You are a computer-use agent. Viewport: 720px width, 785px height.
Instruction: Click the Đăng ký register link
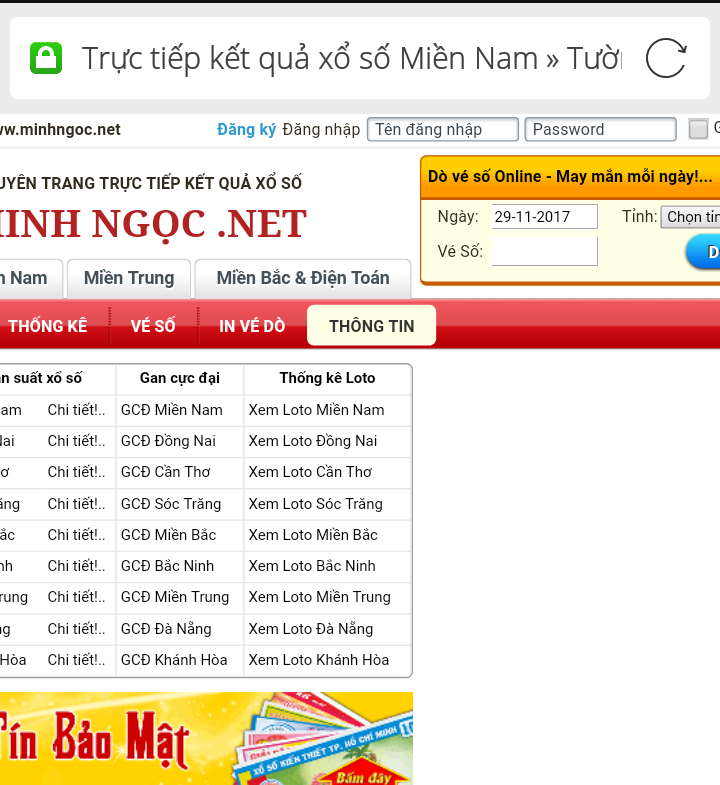tap(246, 129)
